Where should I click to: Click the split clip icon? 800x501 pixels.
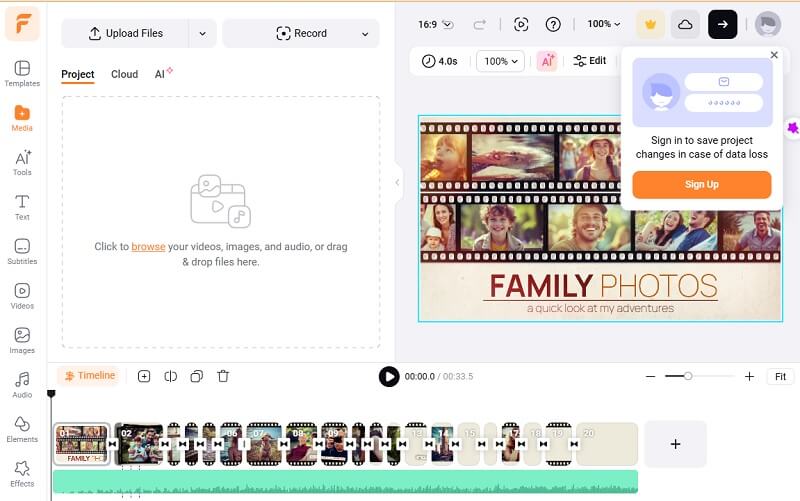170,376
